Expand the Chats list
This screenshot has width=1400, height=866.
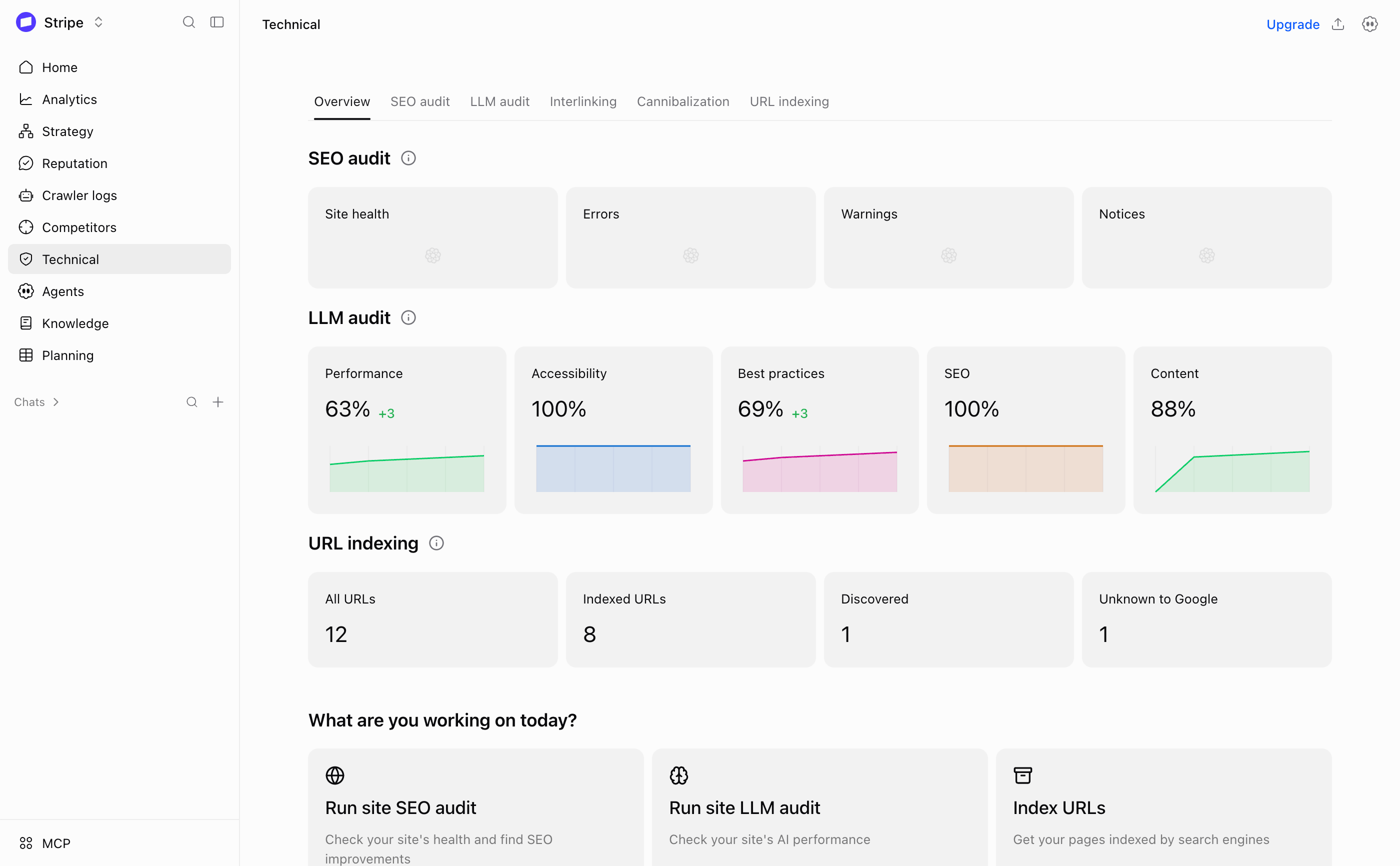point(36,402)
